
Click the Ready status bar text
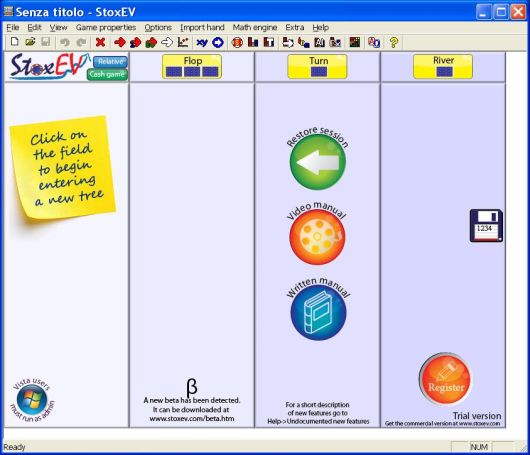click(14, 447)
